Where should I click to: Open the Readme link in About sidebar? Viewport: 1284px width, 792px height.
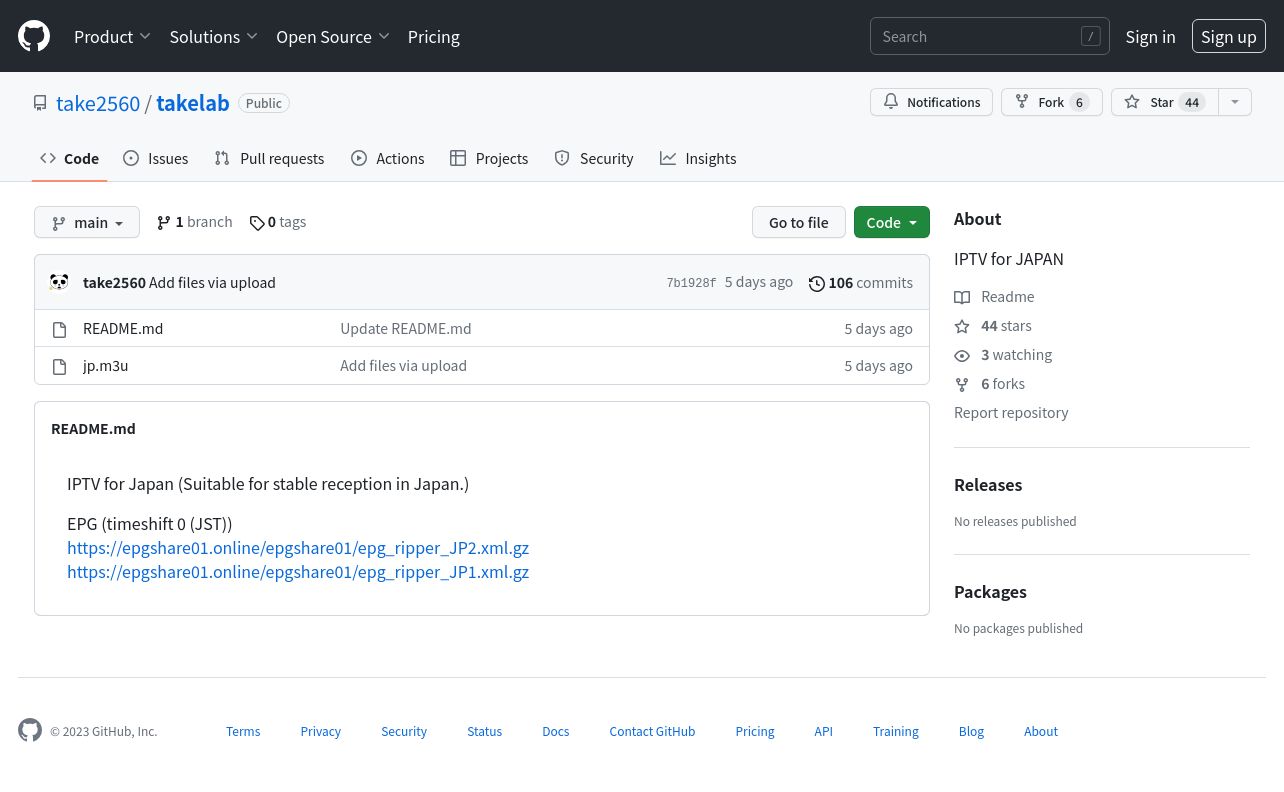tap(995, 297)
